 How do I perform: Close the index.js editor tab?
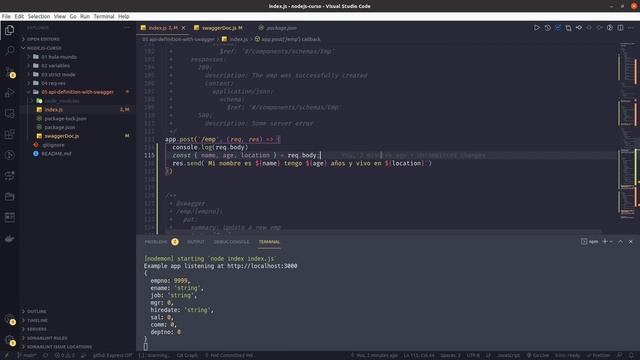[x=183, y=28]
